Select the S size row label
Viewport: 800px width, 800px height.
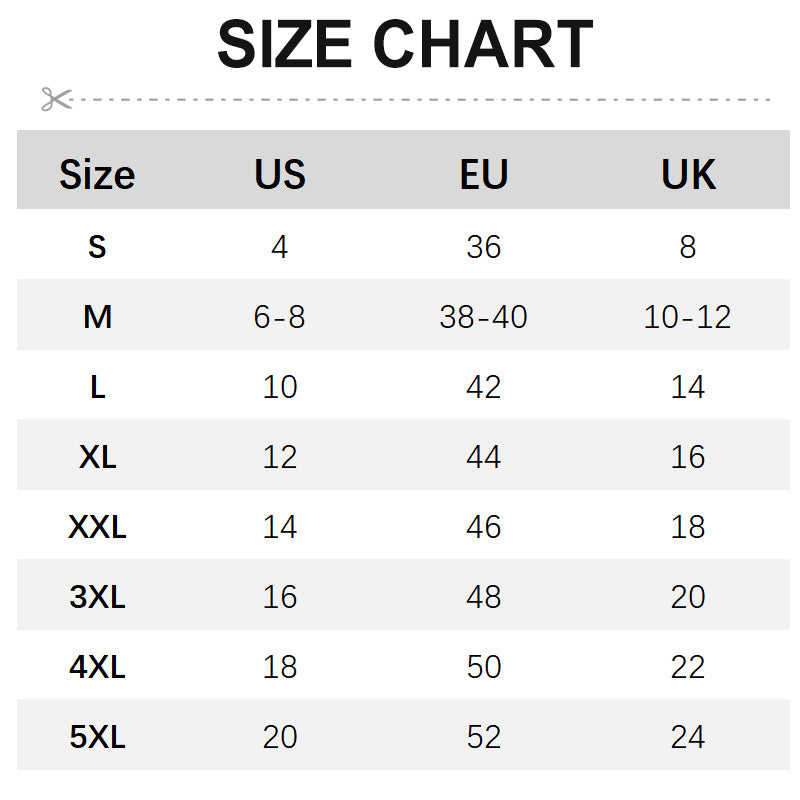click(97, 247)
